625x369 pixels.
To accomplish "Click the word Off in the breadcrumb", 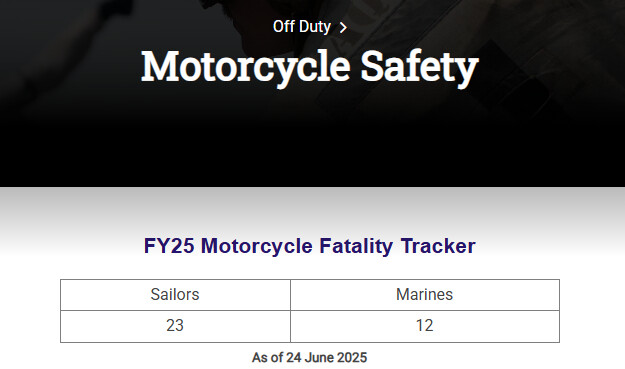I will coord(284,27).
